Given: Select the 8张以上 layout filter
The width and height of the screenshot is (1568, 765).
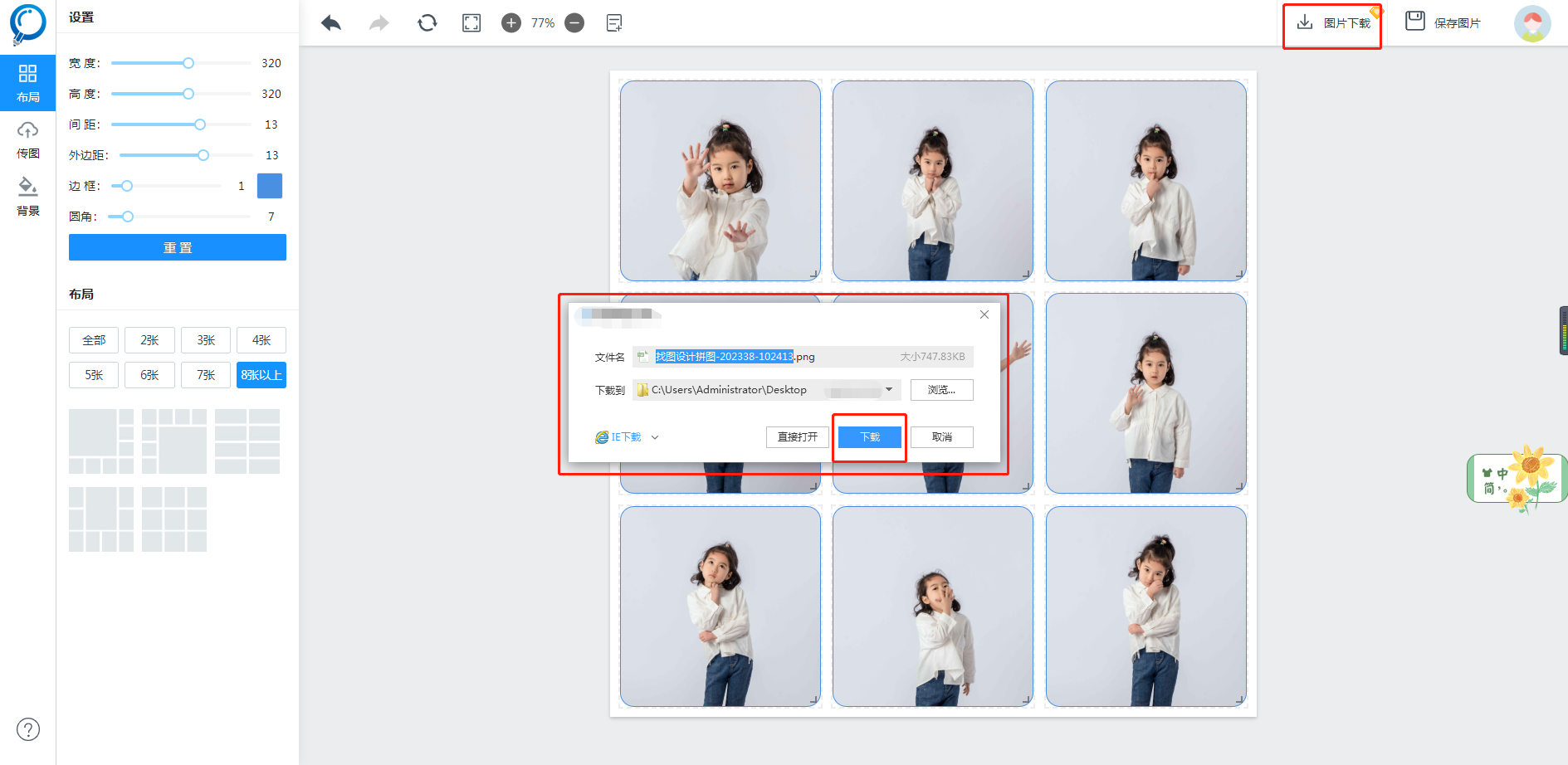Looking at the screenshot, I should (261, 375).
